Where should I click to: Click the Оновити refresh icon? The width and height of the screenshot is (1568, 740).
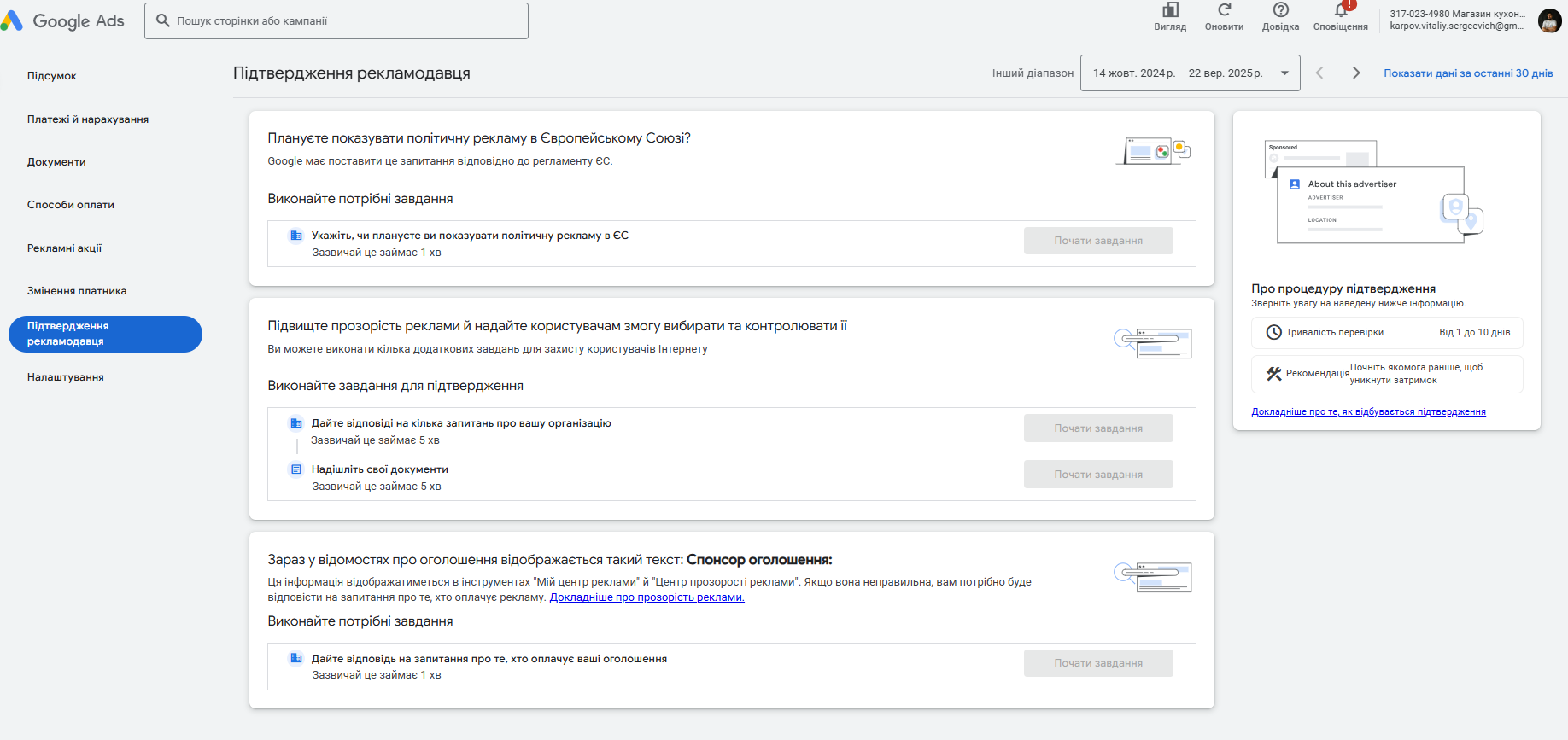click(1224, 10)
